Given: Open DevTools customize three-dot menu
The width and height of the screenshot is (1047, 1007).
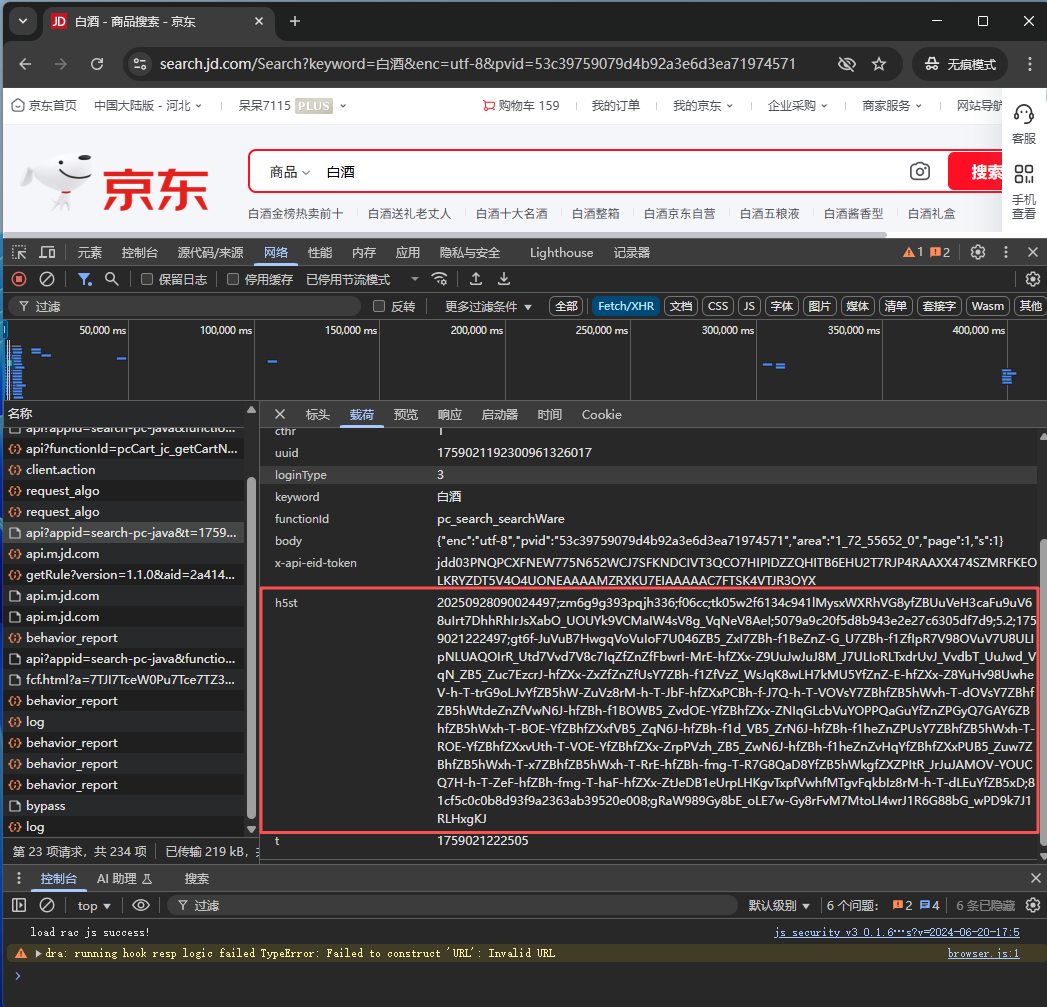Looking at the screenshot, I should tap(1006, 252).
